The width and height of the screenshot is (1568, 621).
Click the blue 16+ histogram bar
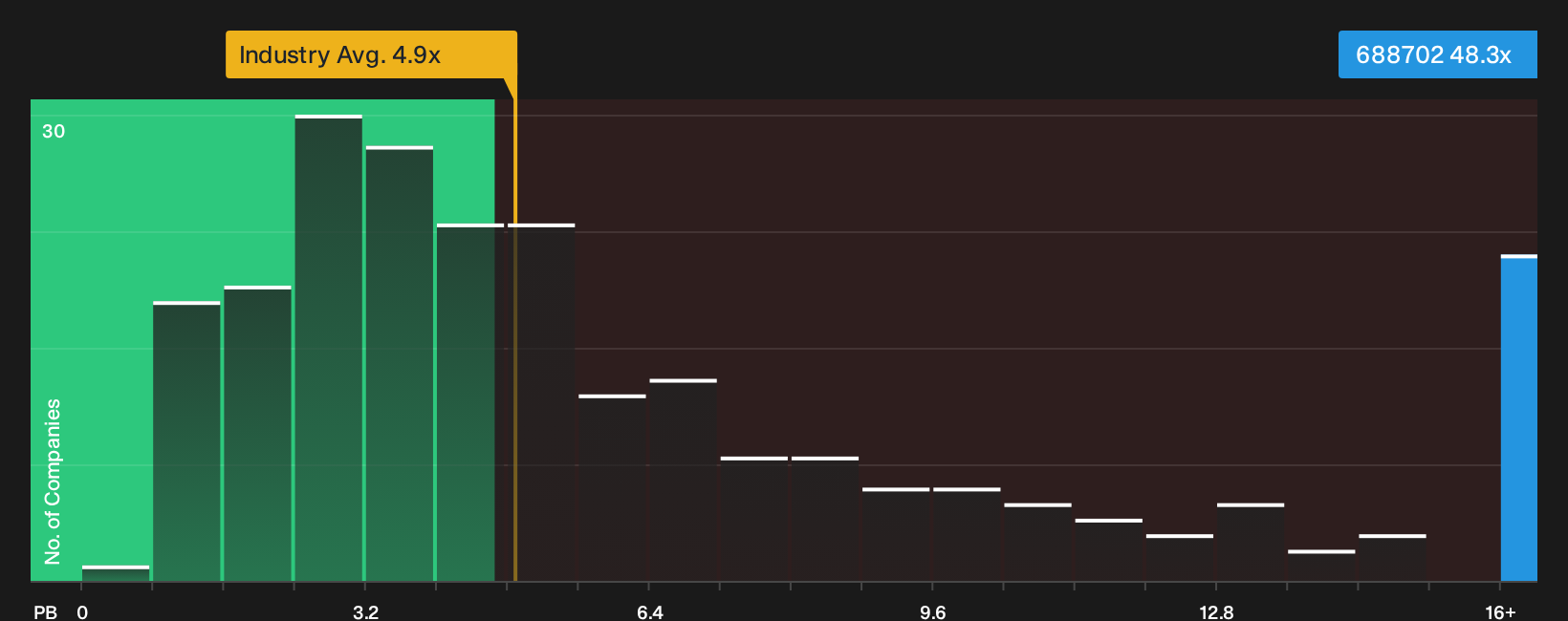pyautogui.click(x=1519, y=418)
